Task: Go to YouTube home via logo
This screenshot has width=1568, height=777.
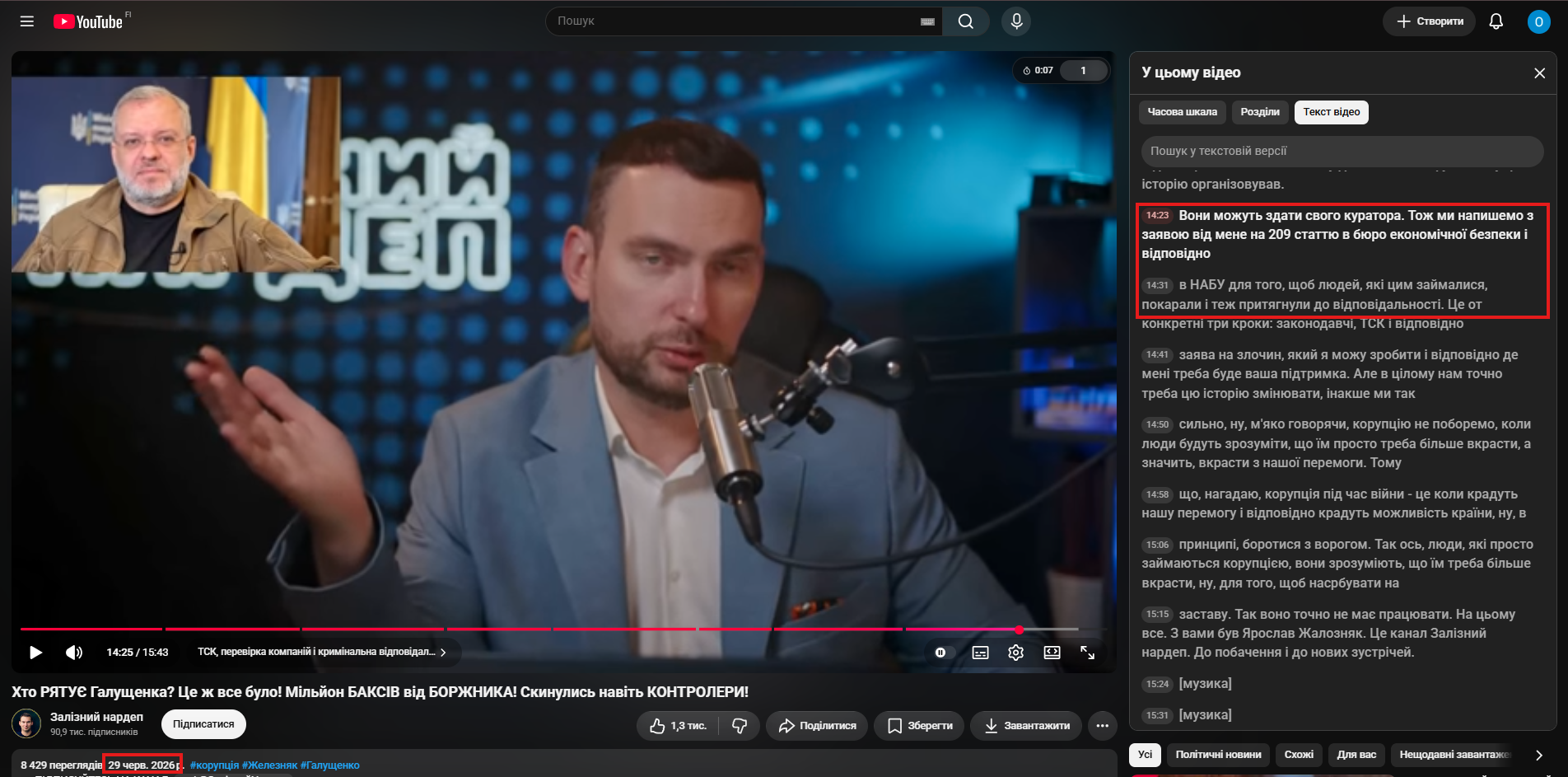Action: click(88, 21)
